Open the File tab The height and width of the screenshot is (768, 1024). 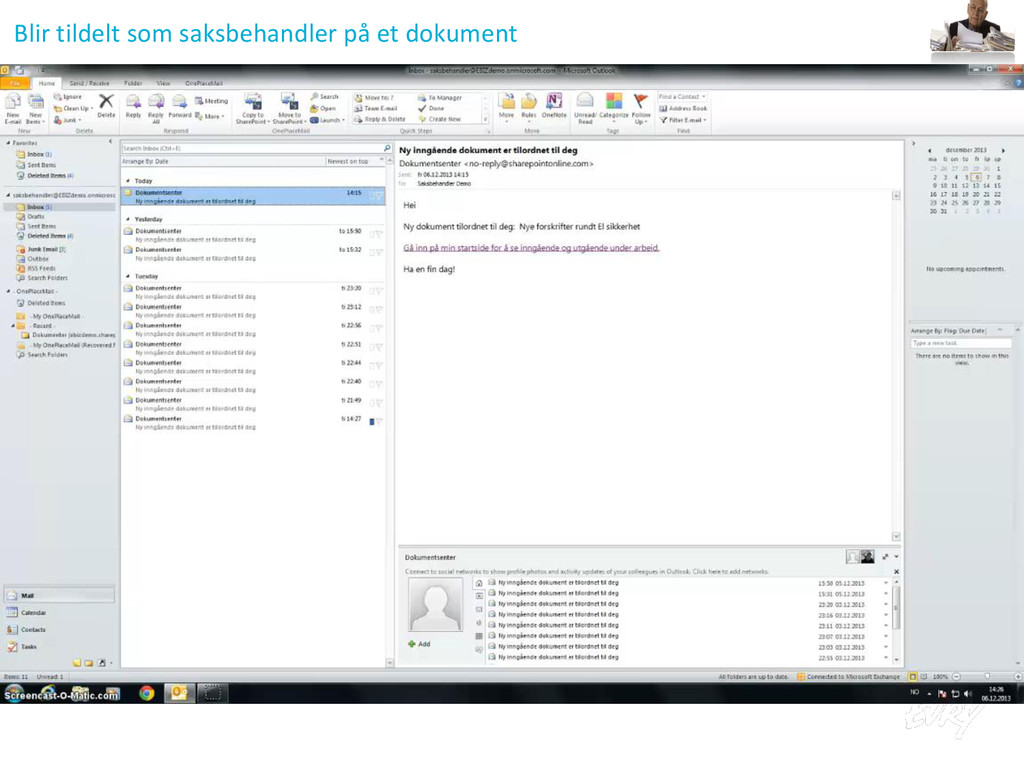(15, 83)
